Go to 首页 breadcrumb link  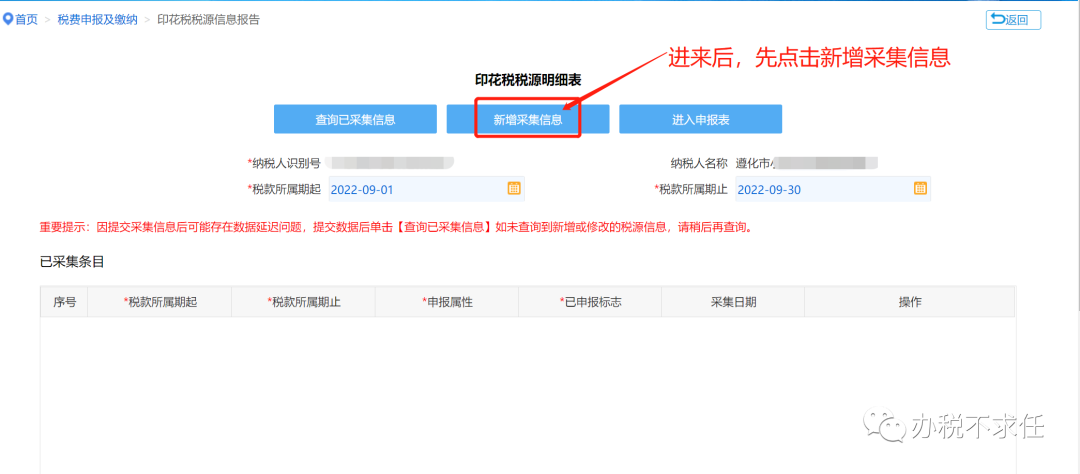pos(27,20)
